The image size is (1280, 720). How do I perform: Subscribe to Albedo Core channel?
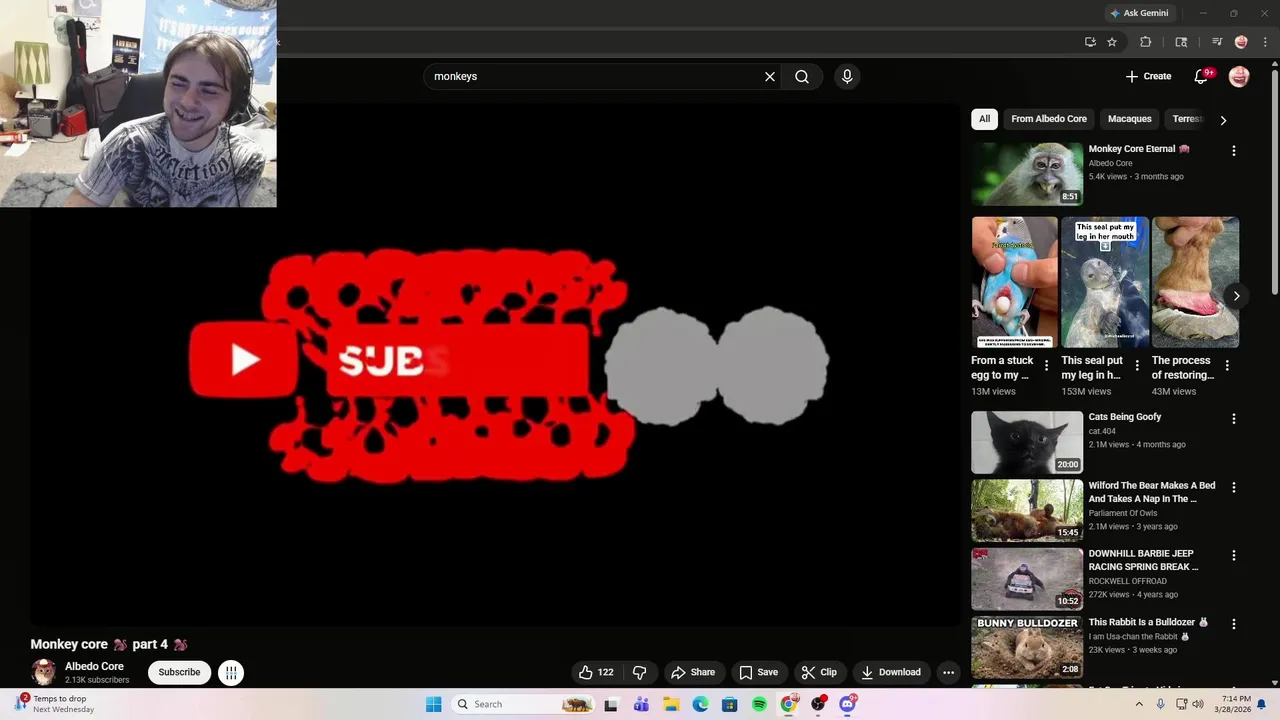click(x=179, y=672)
